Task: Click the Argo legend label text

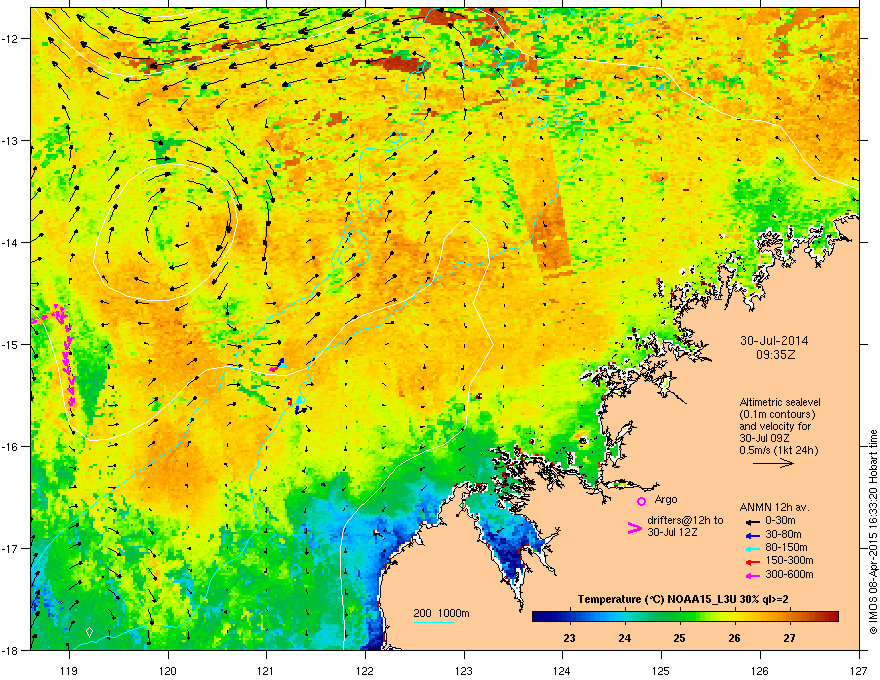Action: (666, 499)
